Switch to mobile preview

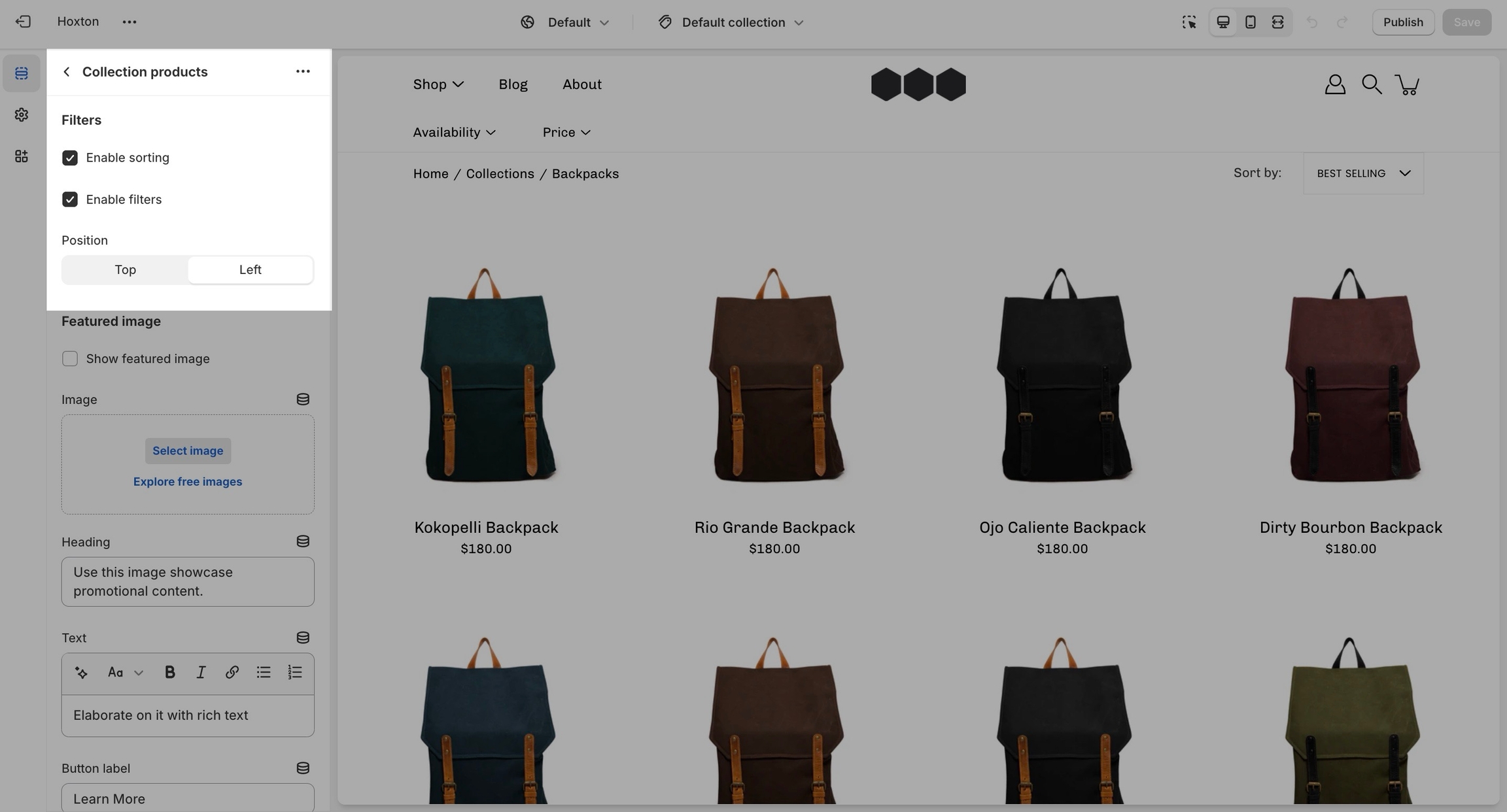point(1250,22)
